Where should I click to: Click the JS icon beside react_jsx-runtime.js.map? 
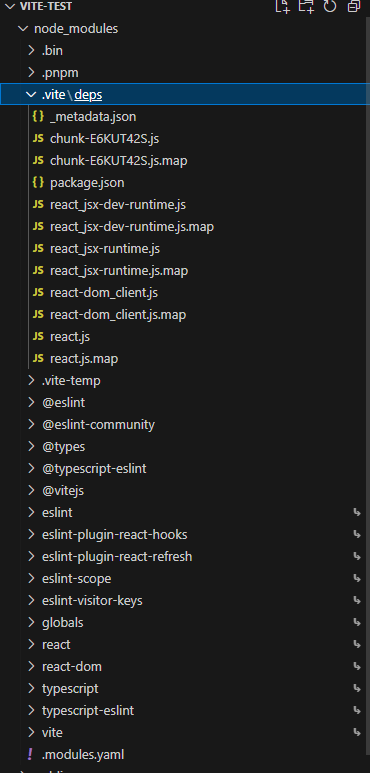[38, 271]
